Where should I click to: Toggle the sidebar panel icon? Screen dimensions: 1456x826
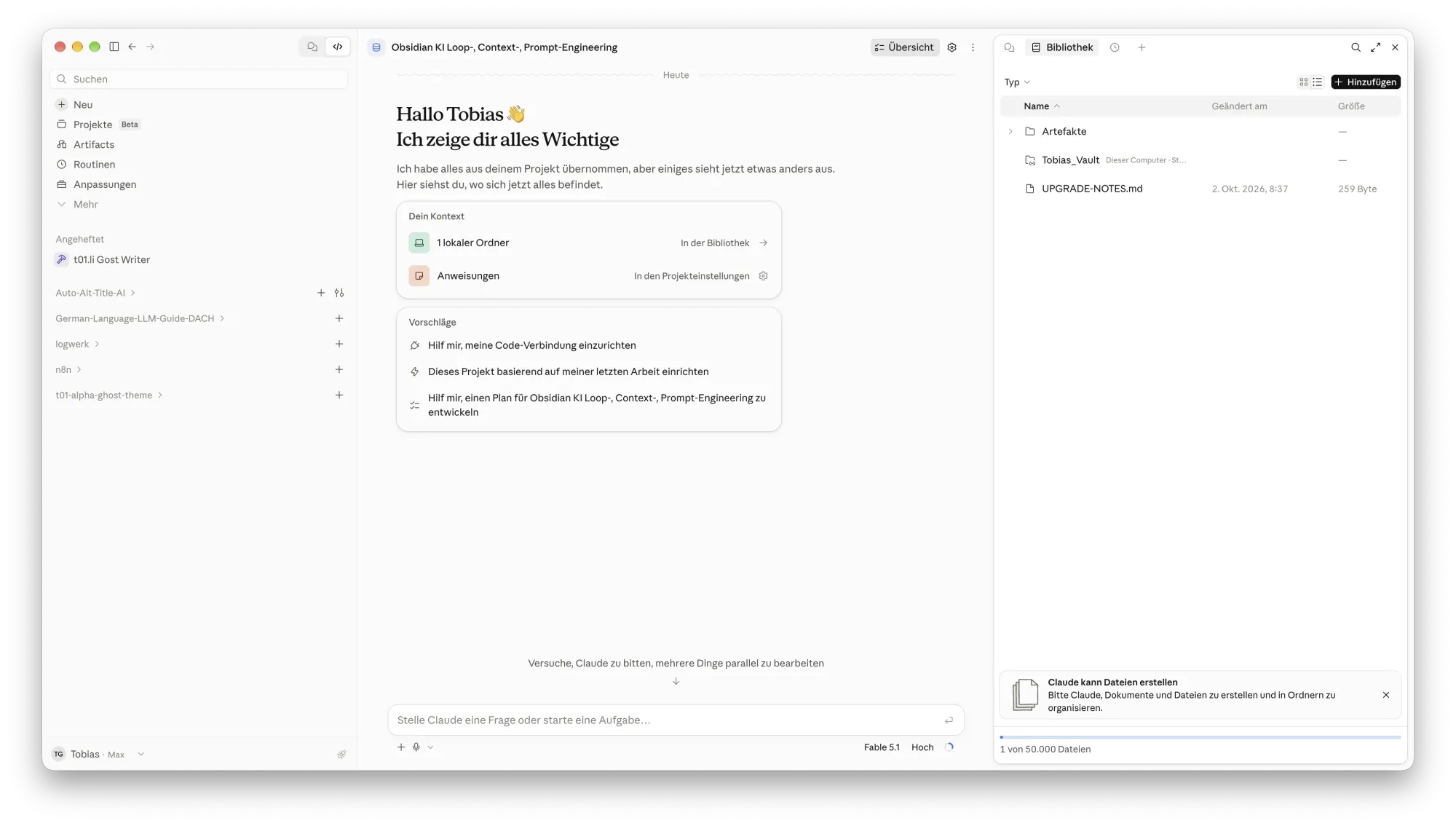[x=114, y=47]
